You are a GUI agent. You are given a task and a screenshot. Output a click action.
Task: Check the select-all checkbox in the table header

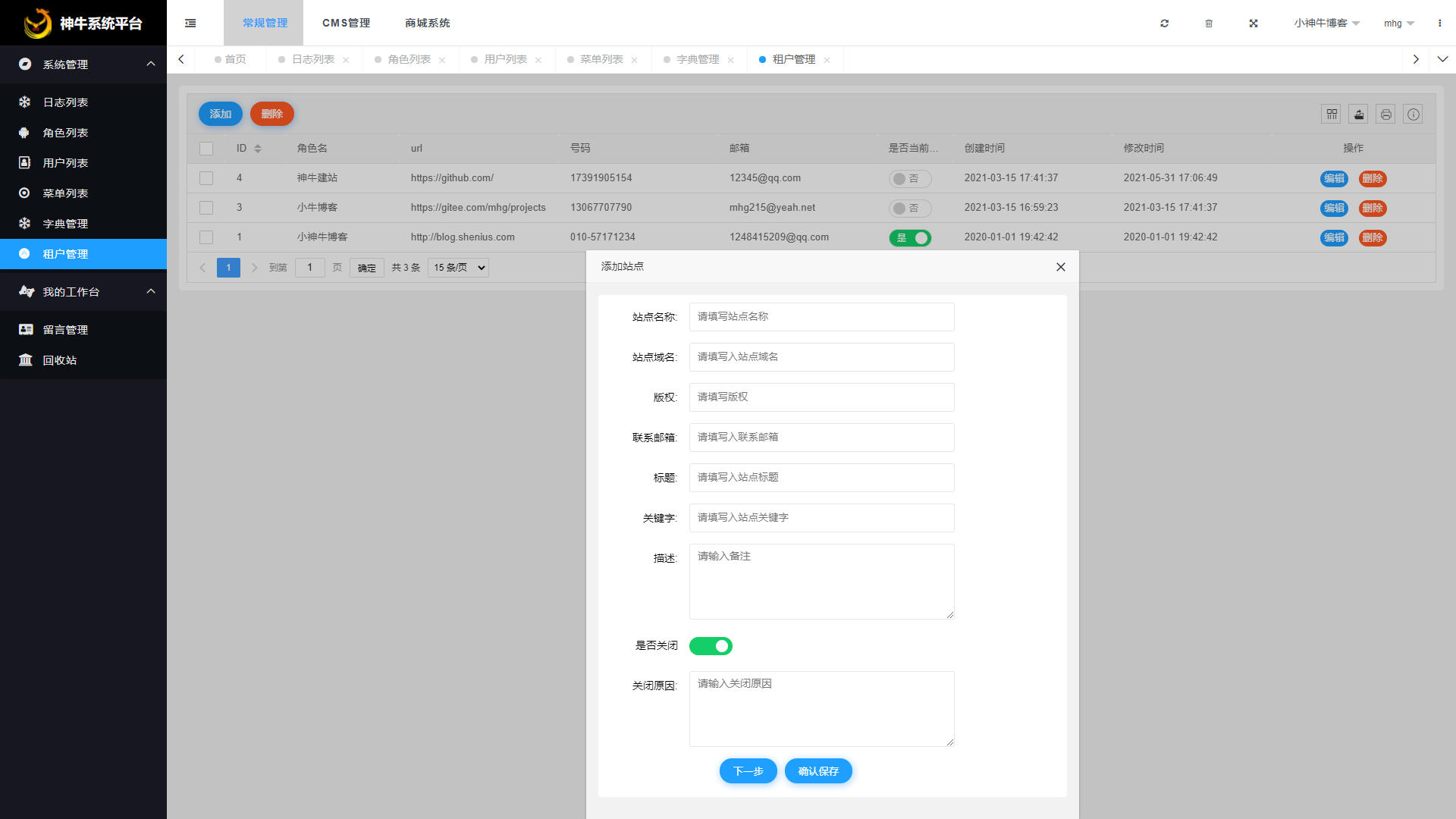point(206,148)
